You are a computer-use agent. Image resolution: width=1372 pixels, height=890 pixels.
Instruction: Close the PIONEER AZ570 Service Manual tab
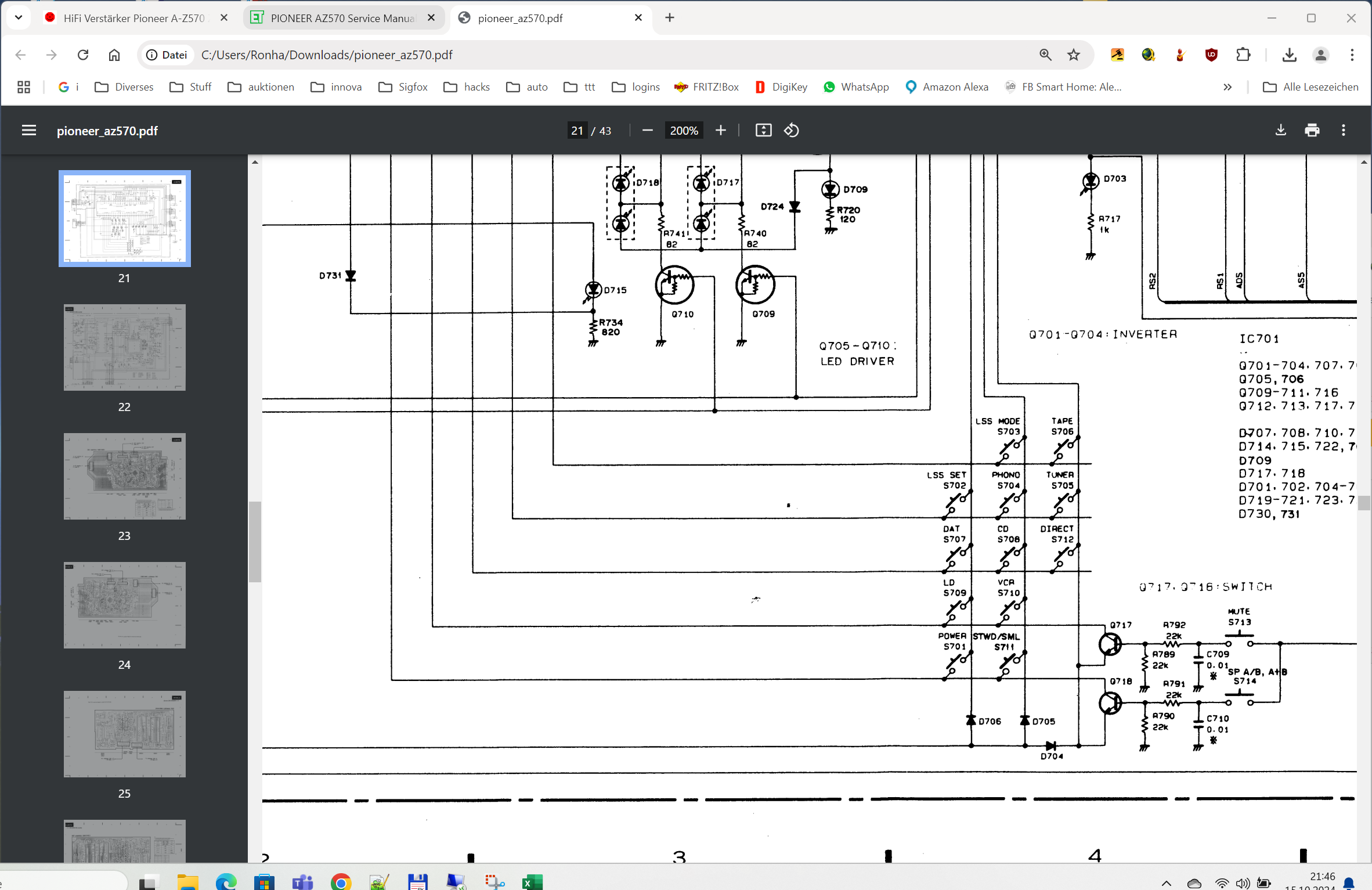(x=431, y=18)
